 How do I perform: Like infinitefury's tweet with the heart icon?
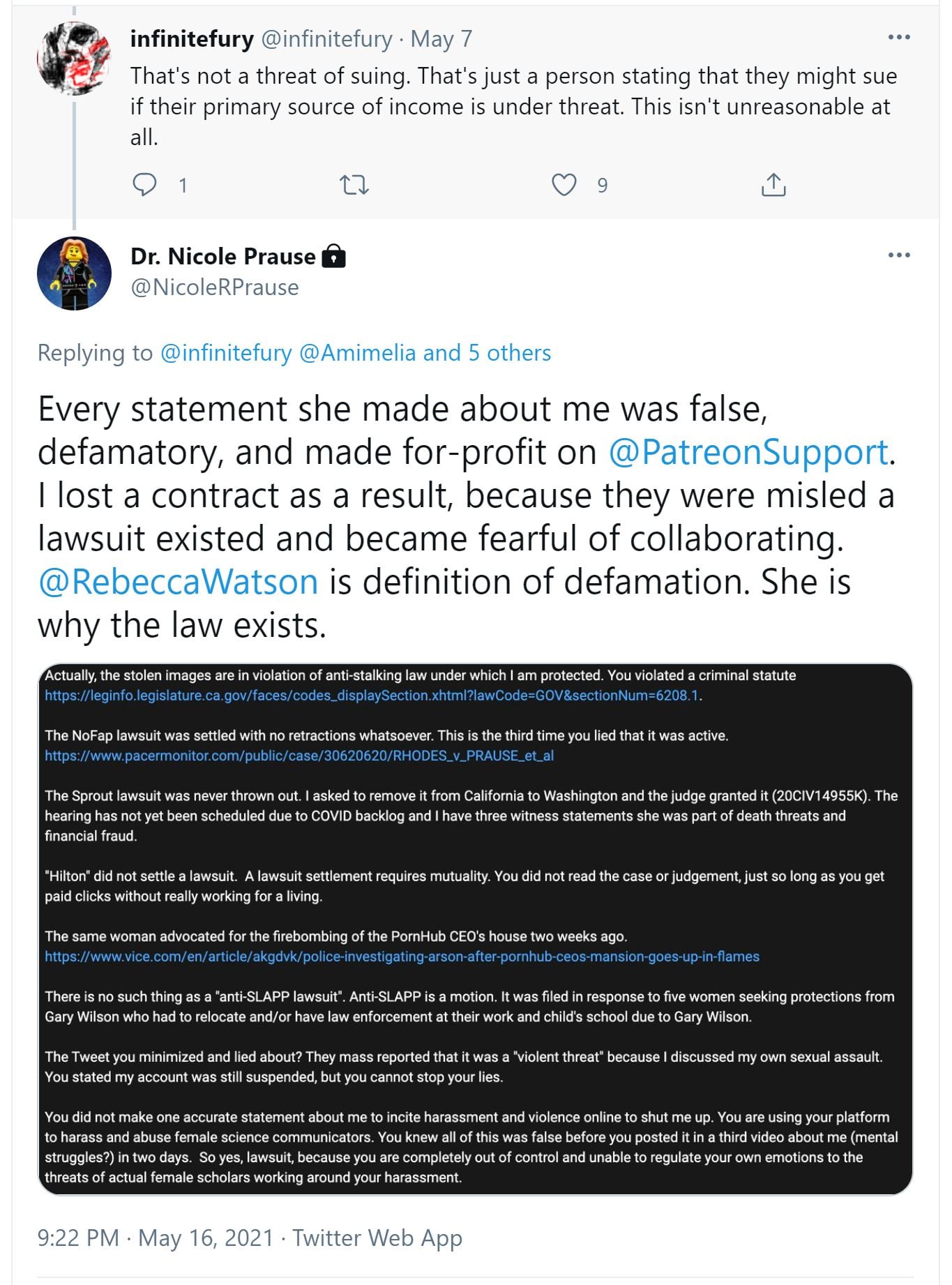(x=564, y=185)
